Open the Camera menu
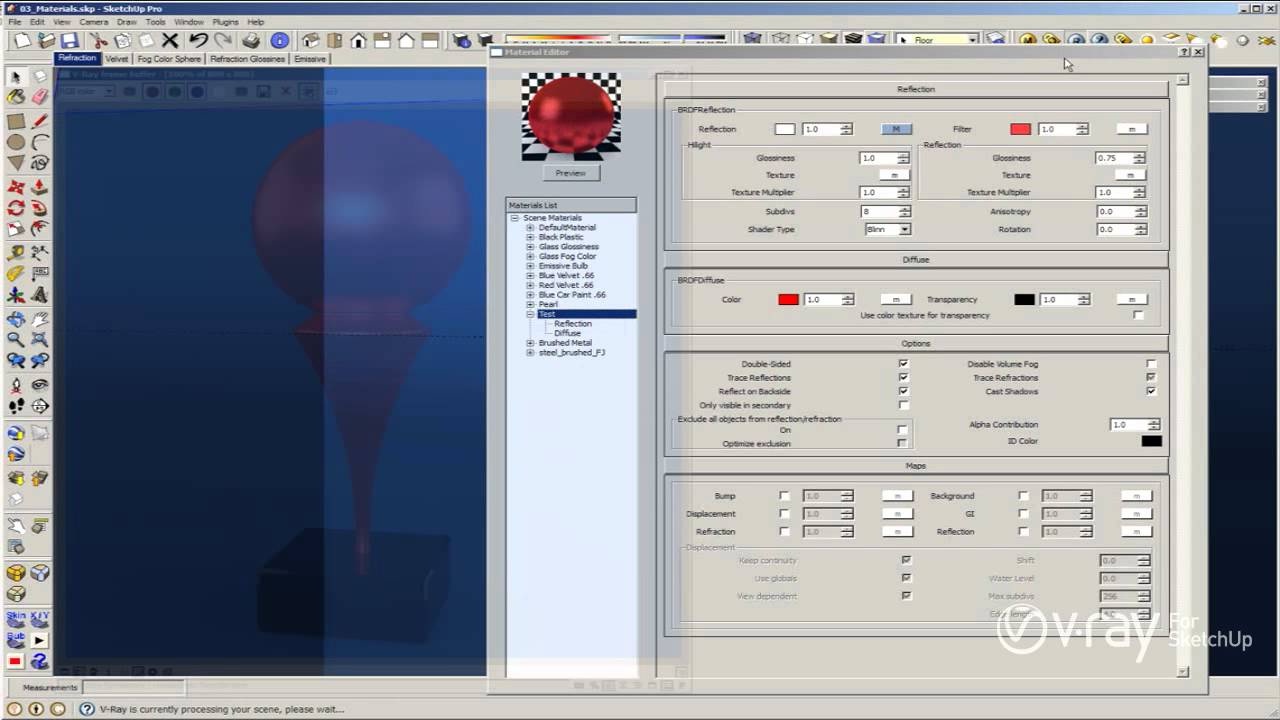The width and height of the screenshot is (1280, 720). 93,21
